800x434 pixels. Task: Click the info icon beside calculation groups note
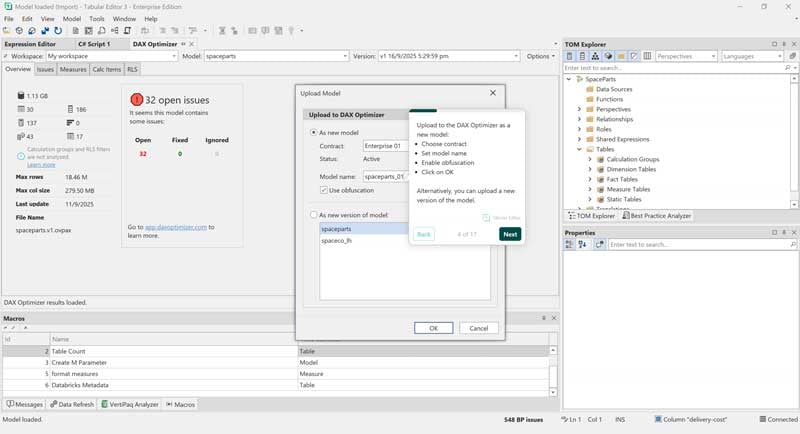[x=21, y=157]
